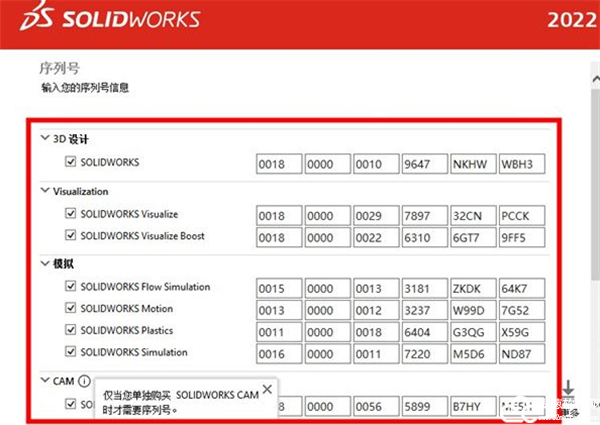Image resolution: width=600 pixels, height=425 pixels.
Task: Collapse the 模拟 section
Action: click(45, 263)
